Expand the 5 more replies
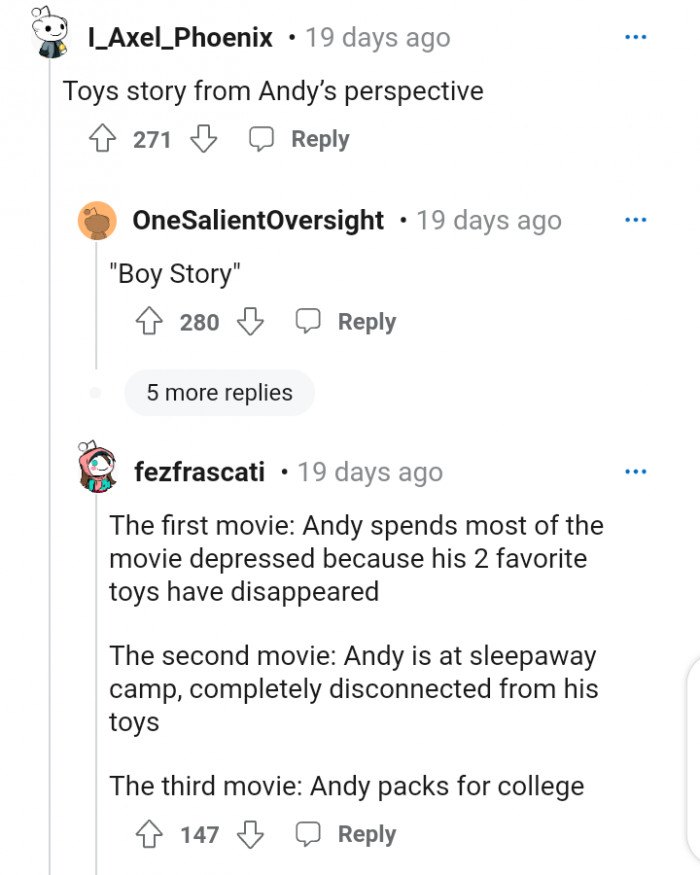 [x=219, y=393]
